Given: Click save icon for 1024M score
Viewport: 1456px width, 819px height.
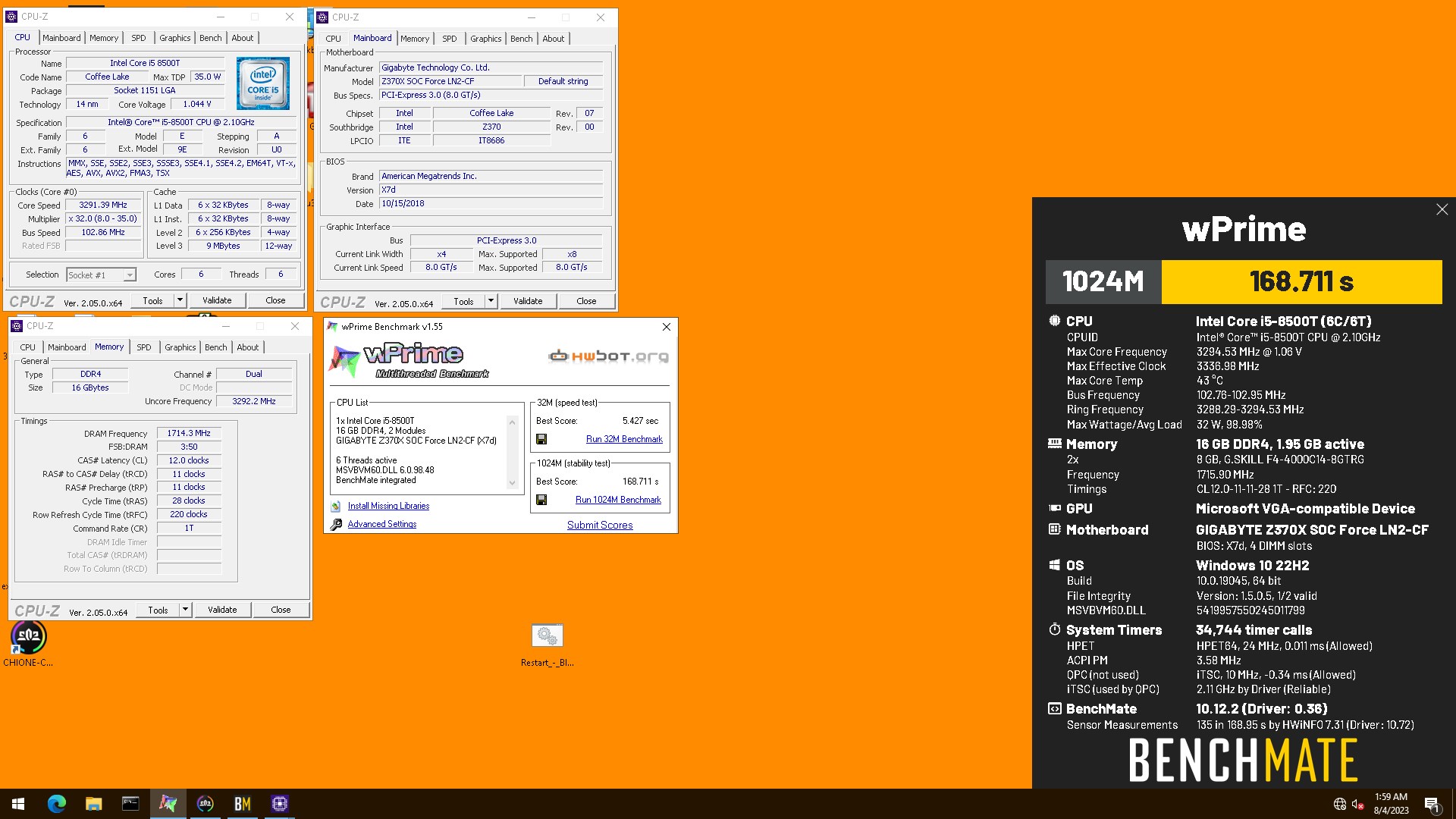Looking at the screenshot, I should 541,500.
